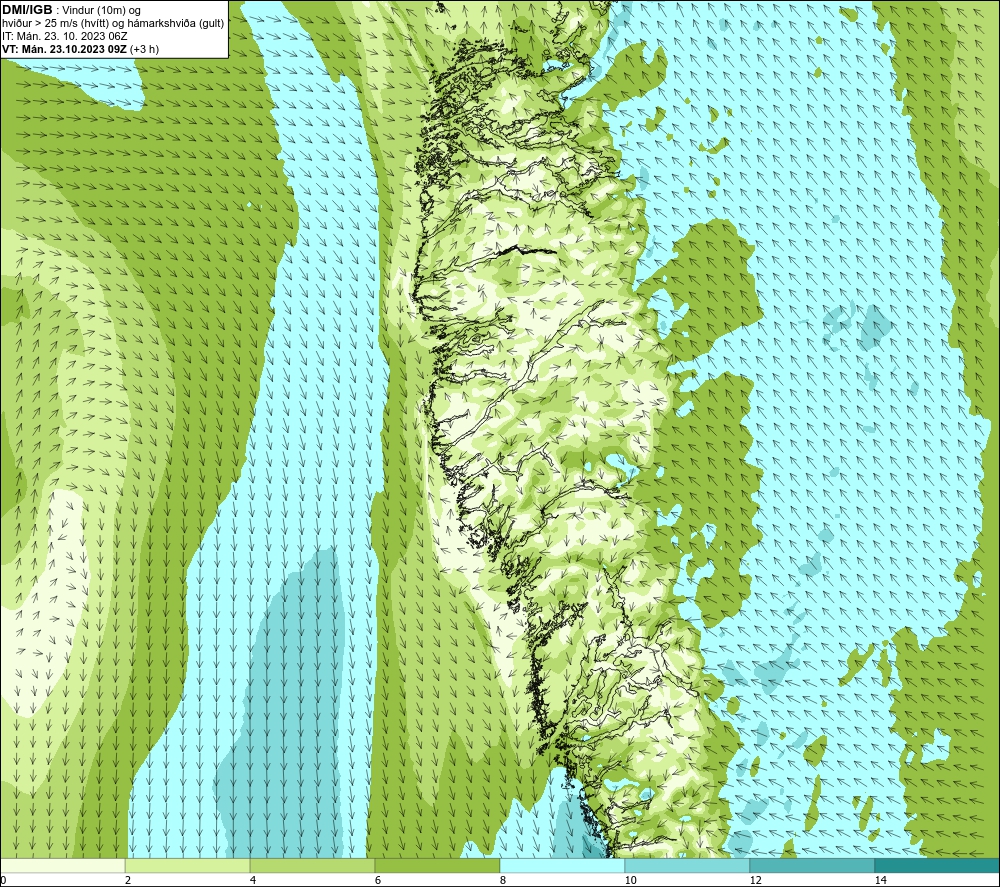The height and width of the screenshot is (887, 1000).
Task: Click the scale label '6'
Action: [x=378, y=880]
